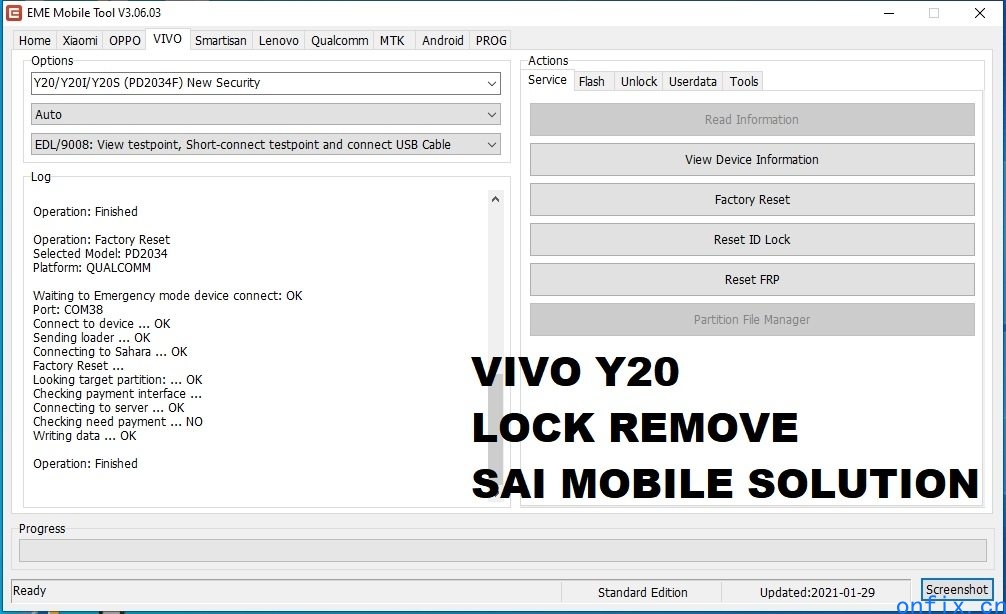Start the Factory Reset action
This screenshot has height=614, width=1006.
pyautogui.click(x=752, y=200)
